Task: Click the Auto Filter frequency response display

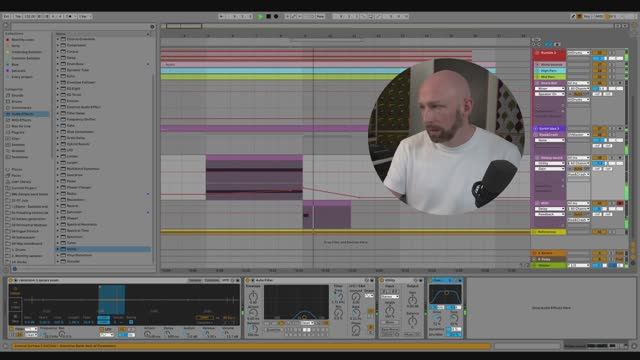Action: pos(296,302)
